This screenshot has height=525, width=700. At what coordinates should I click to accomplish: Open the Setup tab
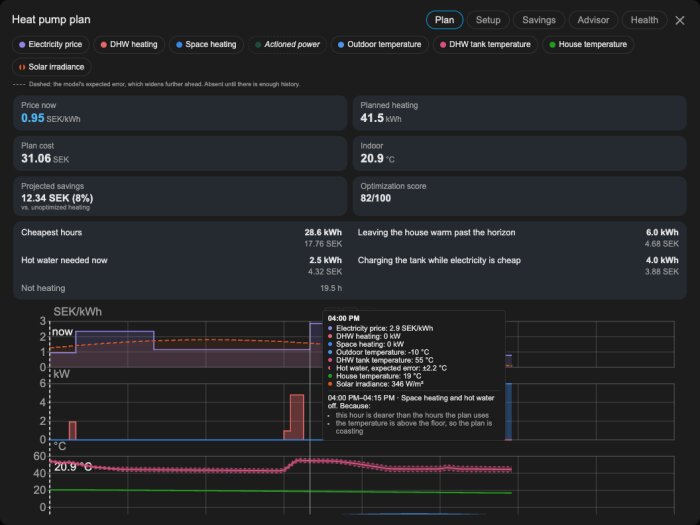coord(488,20)
